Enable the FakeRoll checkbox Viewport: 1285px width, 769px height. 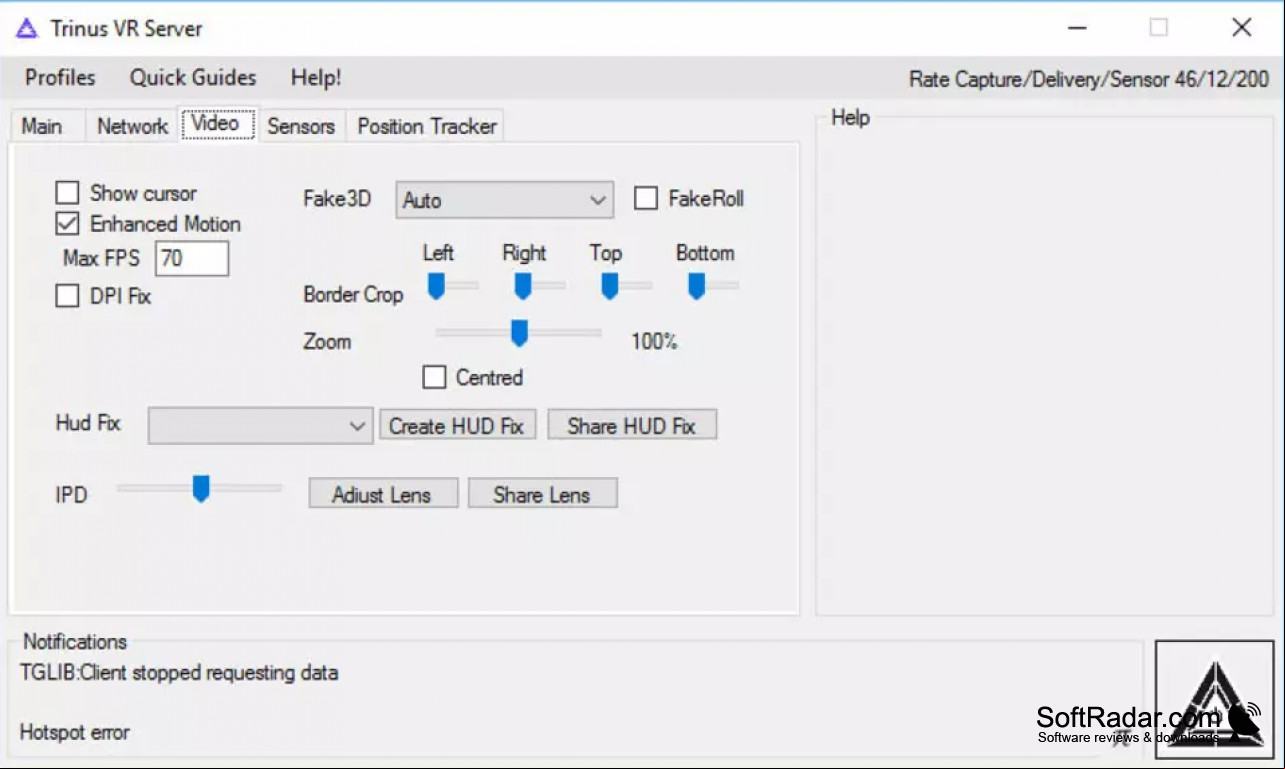point(646,198)
